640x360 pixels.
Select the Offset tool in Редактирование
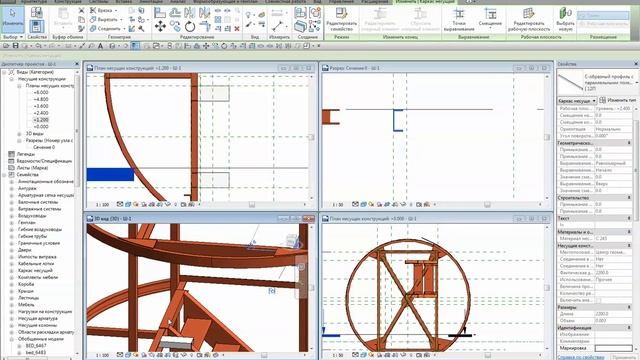pyautogui.click(x=175, y=13)
